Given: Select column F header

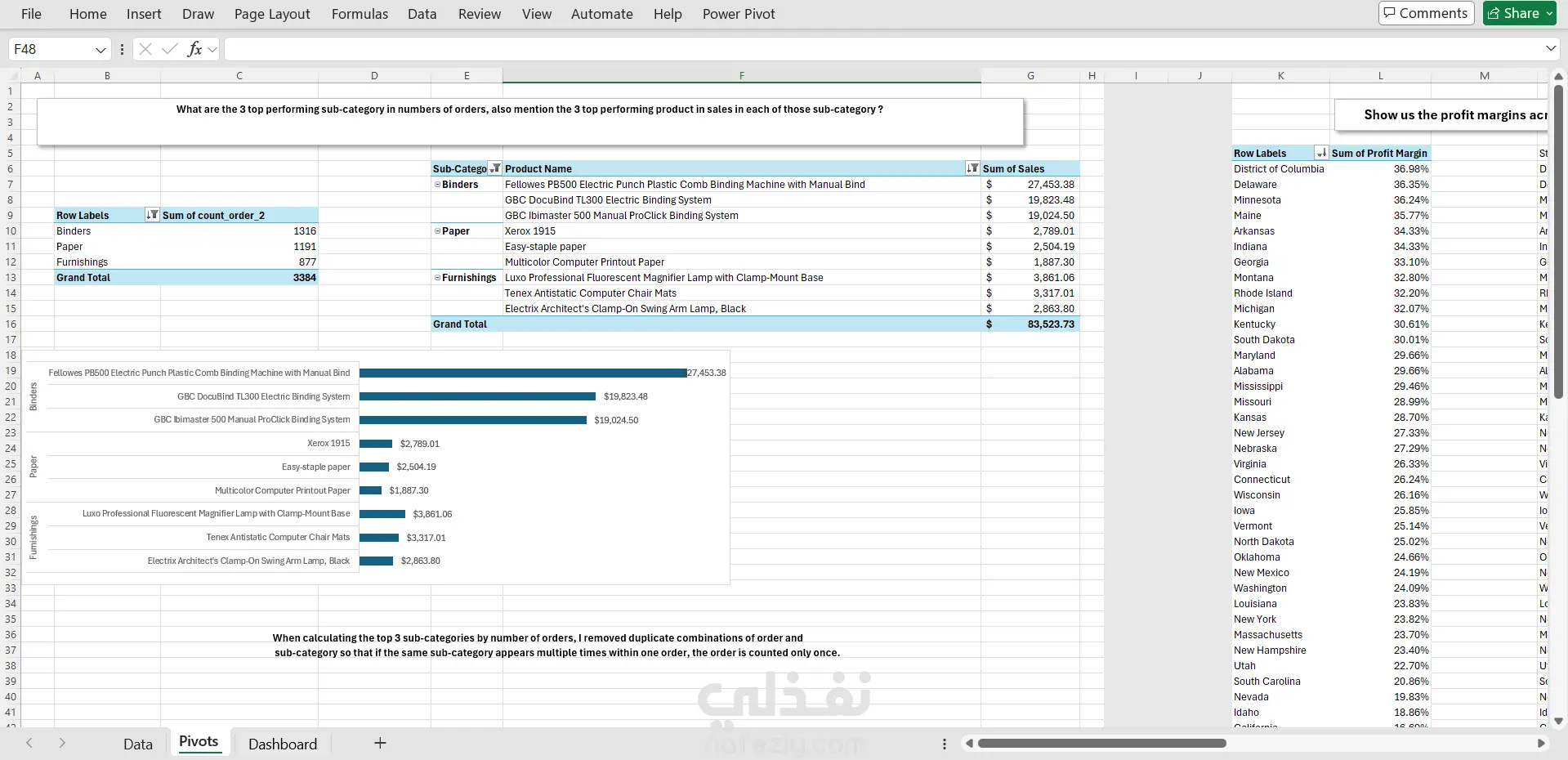Looking at the screenshot, I should pos(741,75).
